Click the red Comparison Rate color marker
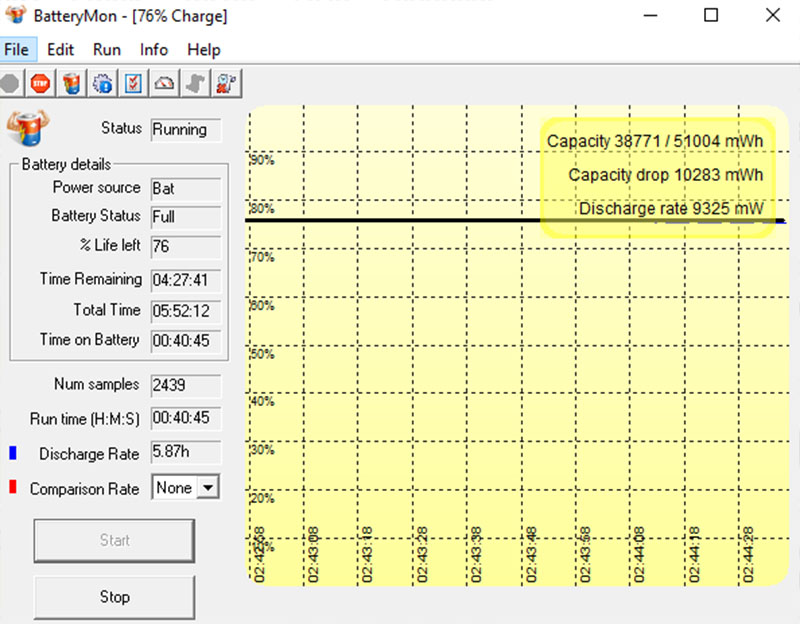This screenshot has height=624, width=800. click(13, 487)
